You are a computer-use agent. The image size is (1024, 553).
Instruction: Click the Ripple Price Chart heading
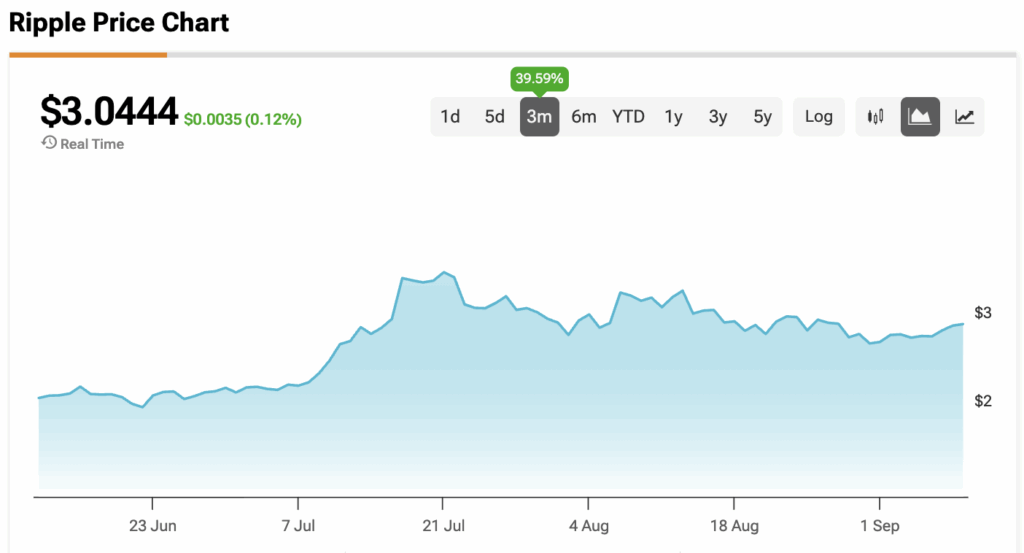click(x=119, y=22)
